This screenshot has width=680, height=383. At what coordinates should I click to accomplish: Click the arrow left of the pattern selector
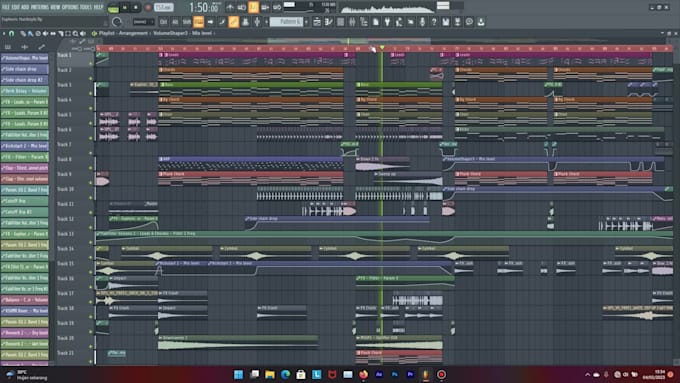[x=266, y=22]
